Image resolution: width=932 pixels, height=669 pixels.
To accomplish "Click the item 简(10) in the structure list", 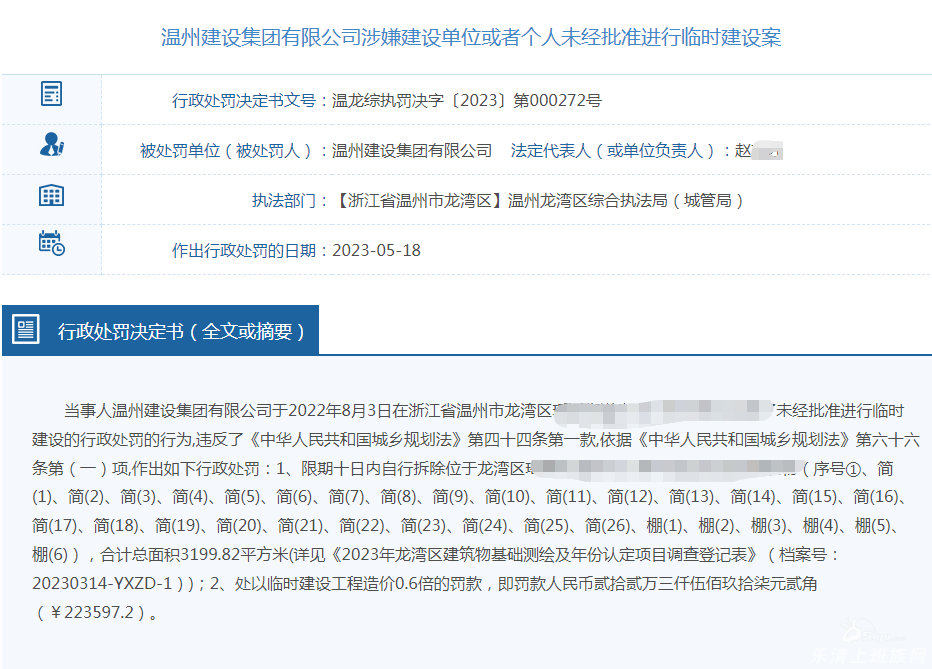I will tap(507, 497).
